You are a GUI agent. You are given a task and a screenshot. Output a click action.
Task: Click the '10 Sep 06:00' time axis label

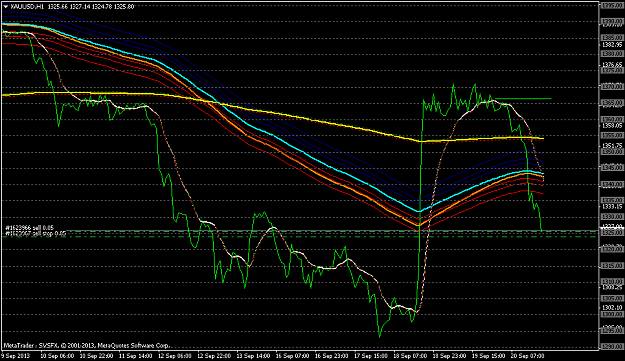[57, 356]
